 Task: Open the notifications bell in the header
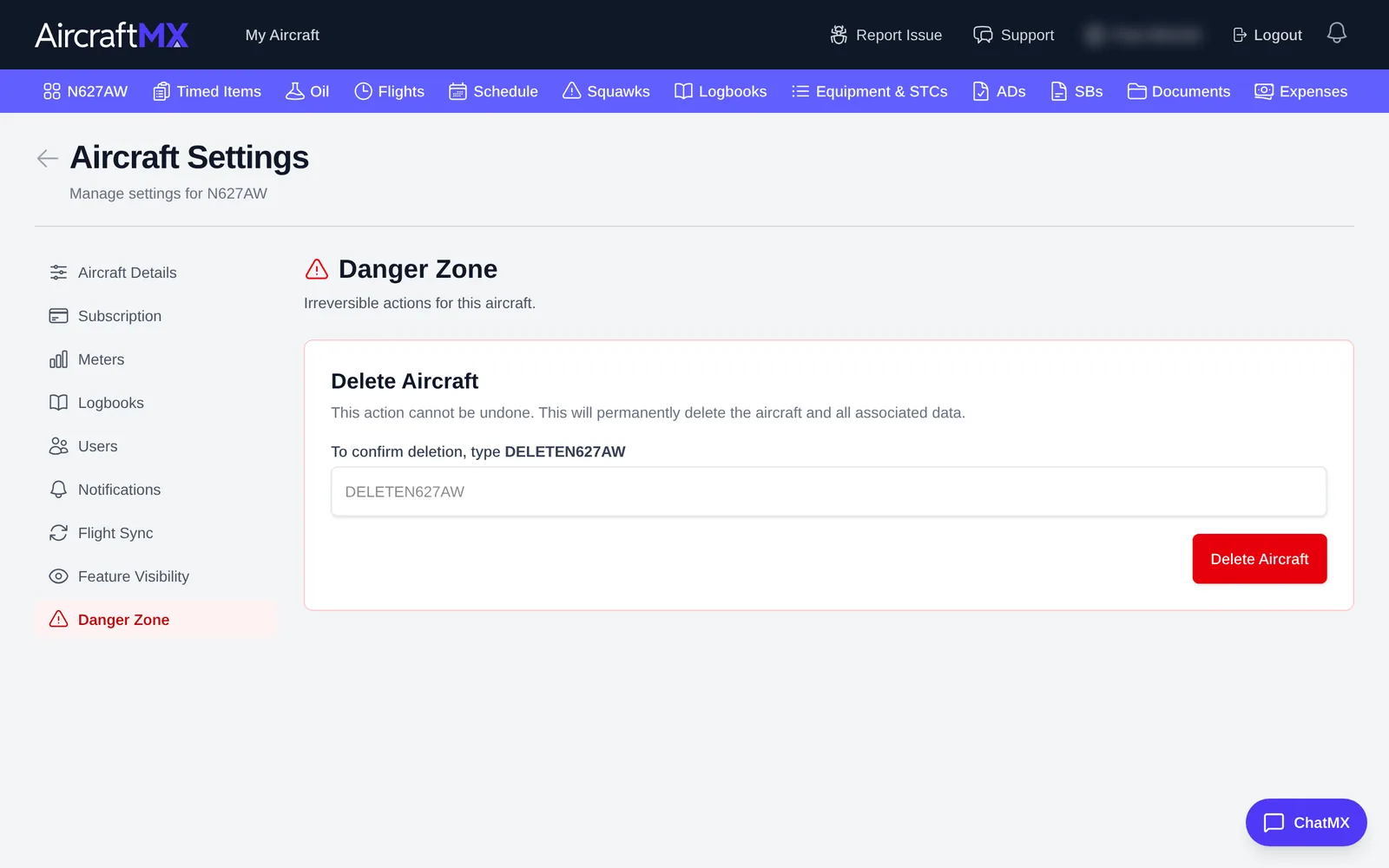tap(1337, 33)
